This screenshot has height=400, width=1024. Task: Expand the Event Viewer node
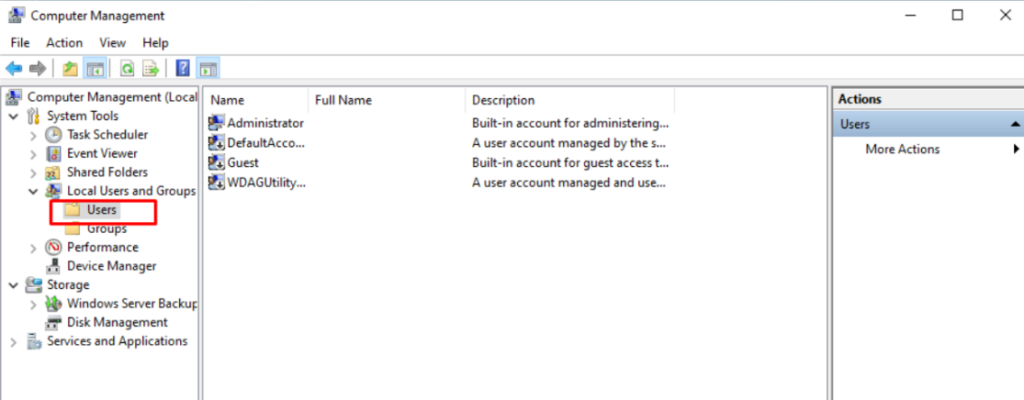point(33,154)
